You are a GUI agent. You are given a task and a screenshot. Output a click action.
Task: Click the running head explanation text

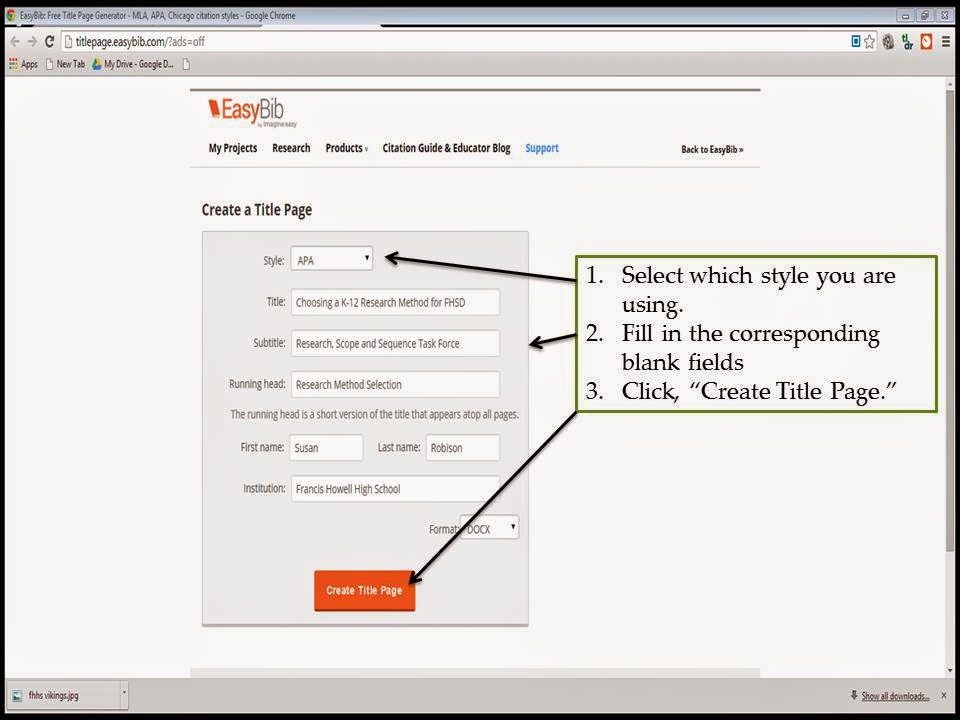(374, 414)
